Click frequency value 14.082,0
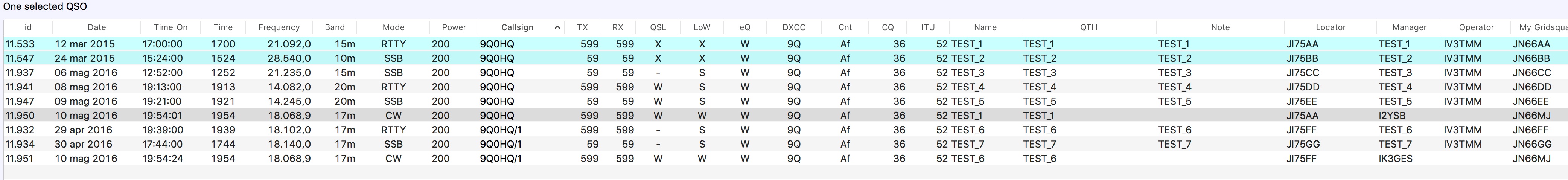Image resolution: width=1568 pixels, height=180 pixels. [x=289, y=87]
